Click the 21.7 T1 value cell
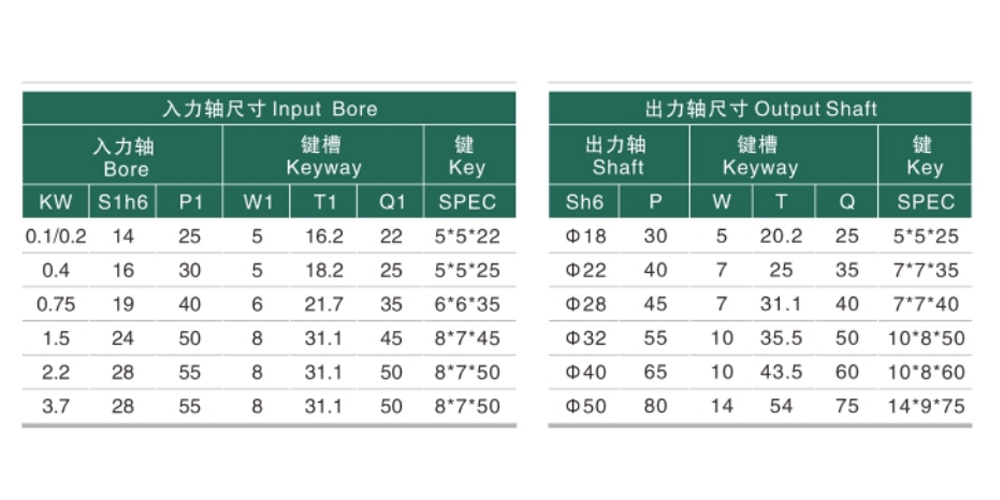 [x=324, y=304]
